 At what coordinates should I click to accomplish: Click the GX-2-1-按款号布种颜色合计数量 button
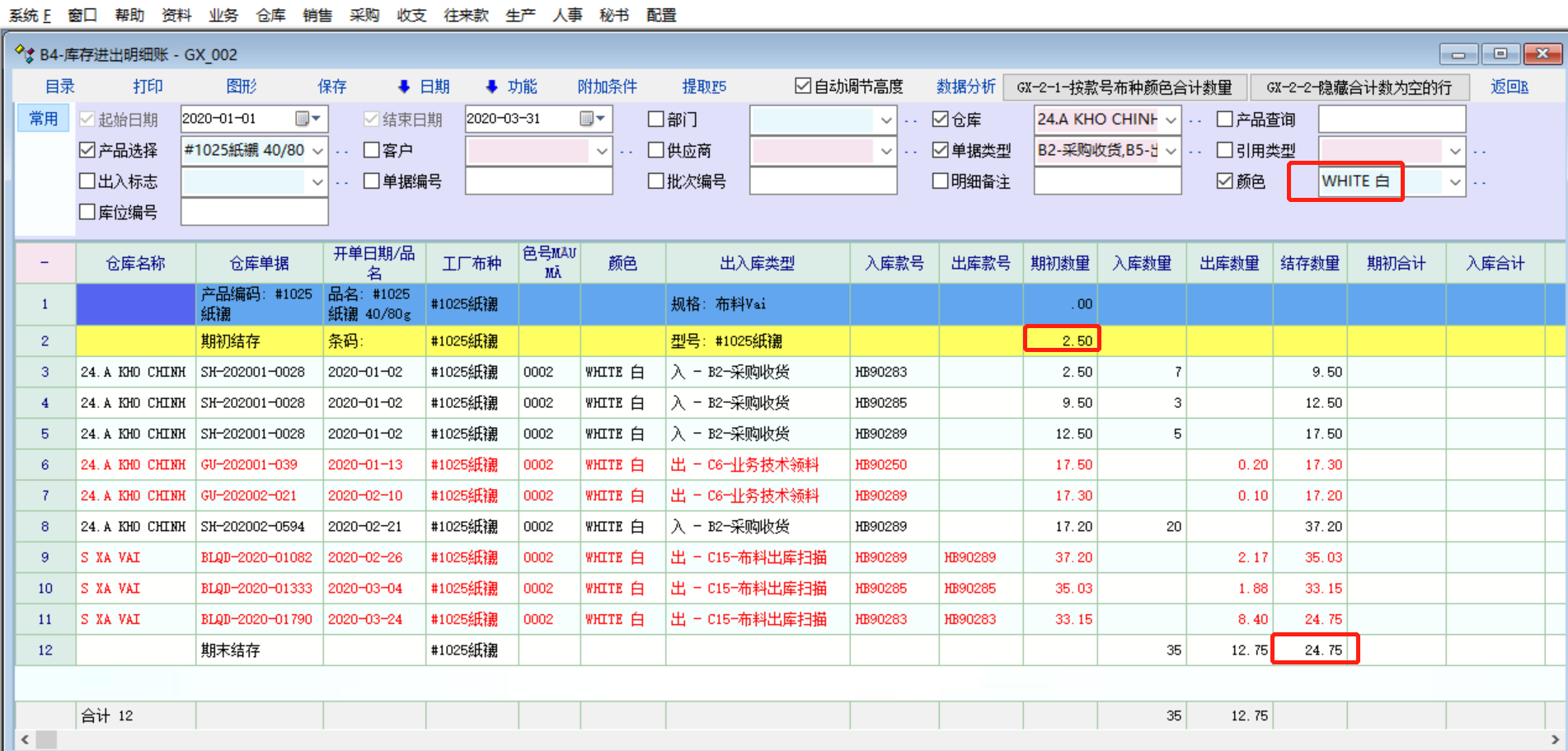pyautogui.click(x=1124, y=87)
